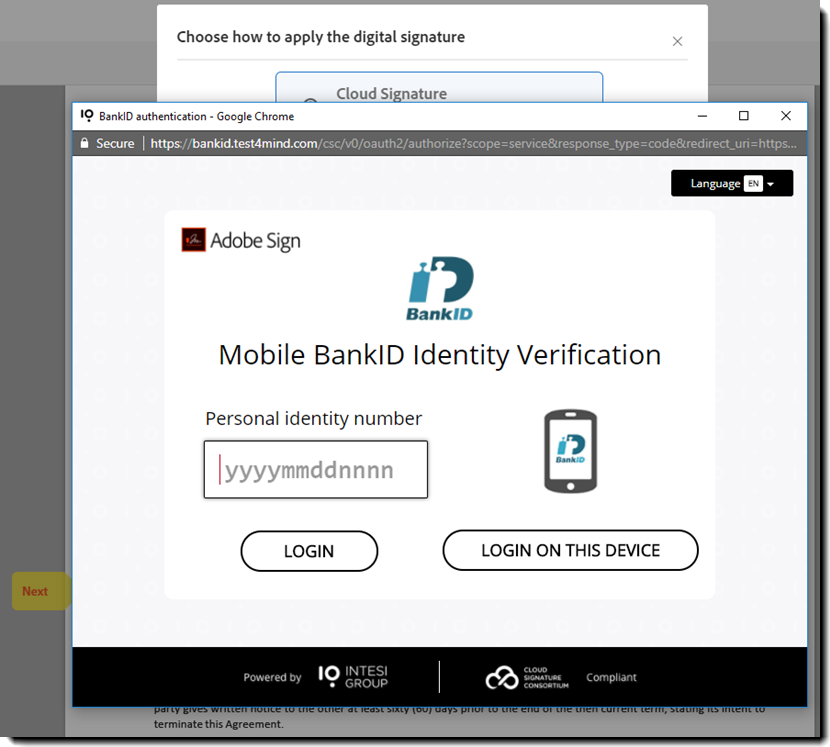Click the Compliant label in the footer
The height and width of the screenshot is (747, 830).
click(611, 676)
